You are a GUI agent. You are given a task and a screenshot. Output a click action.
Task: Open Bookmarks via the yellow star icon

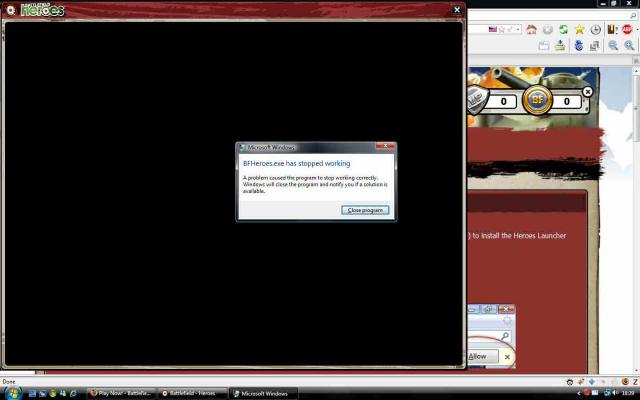(x=579, y=29)
